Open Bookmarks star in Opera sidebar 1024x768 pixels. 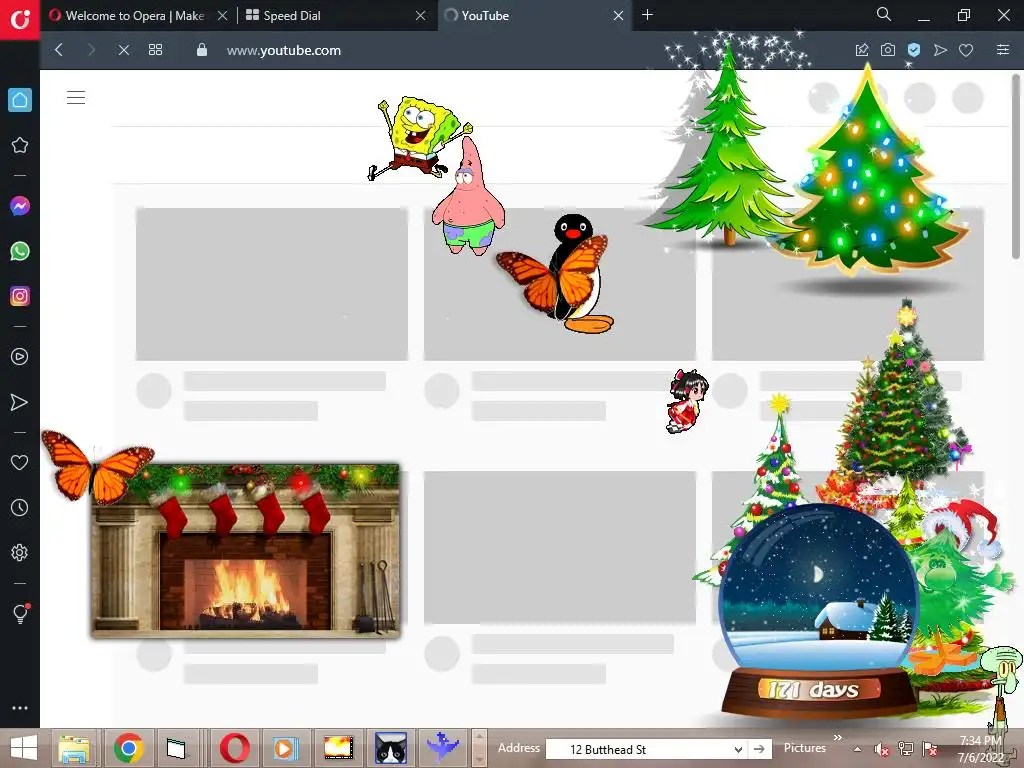pyautogui.click(x=20, y=145)
